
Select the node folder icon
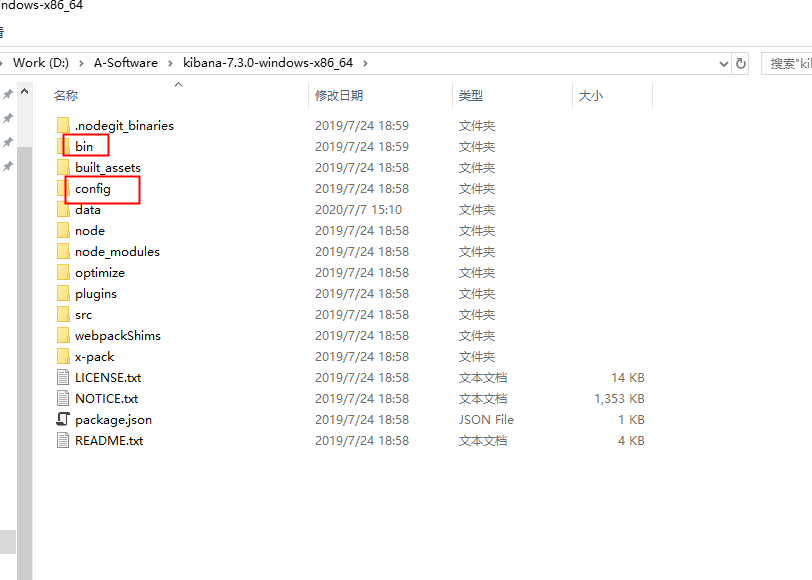point(63,230)
